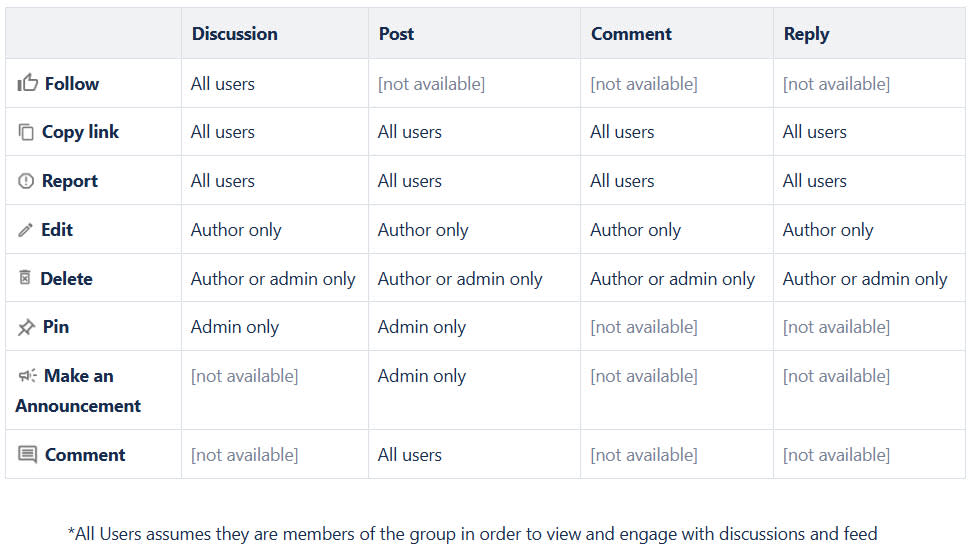Click the Make an Announcement row label
This screenshot has width=972, height=550.
click(78, 391)
